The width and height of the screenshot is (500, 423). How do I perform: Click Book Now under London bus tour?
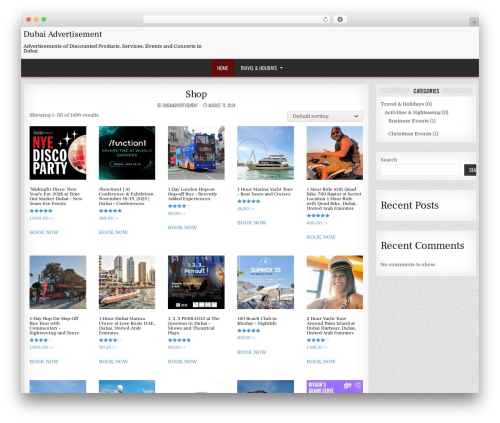(182, 228)
